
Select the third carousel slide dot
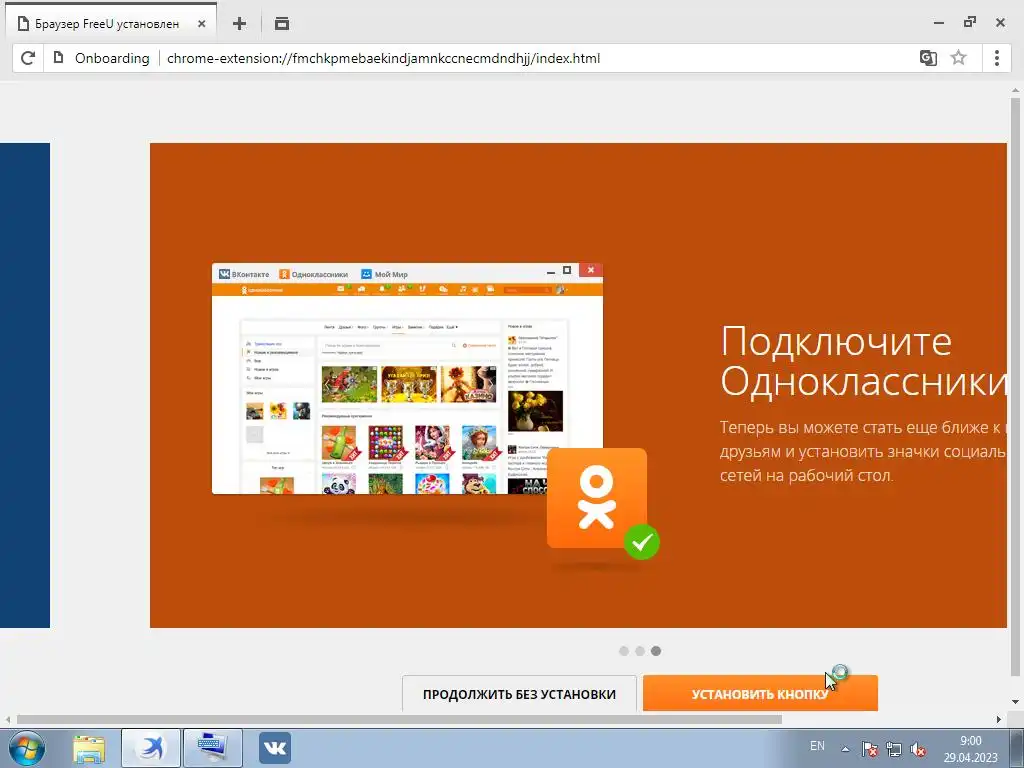[x=656, y=651]
